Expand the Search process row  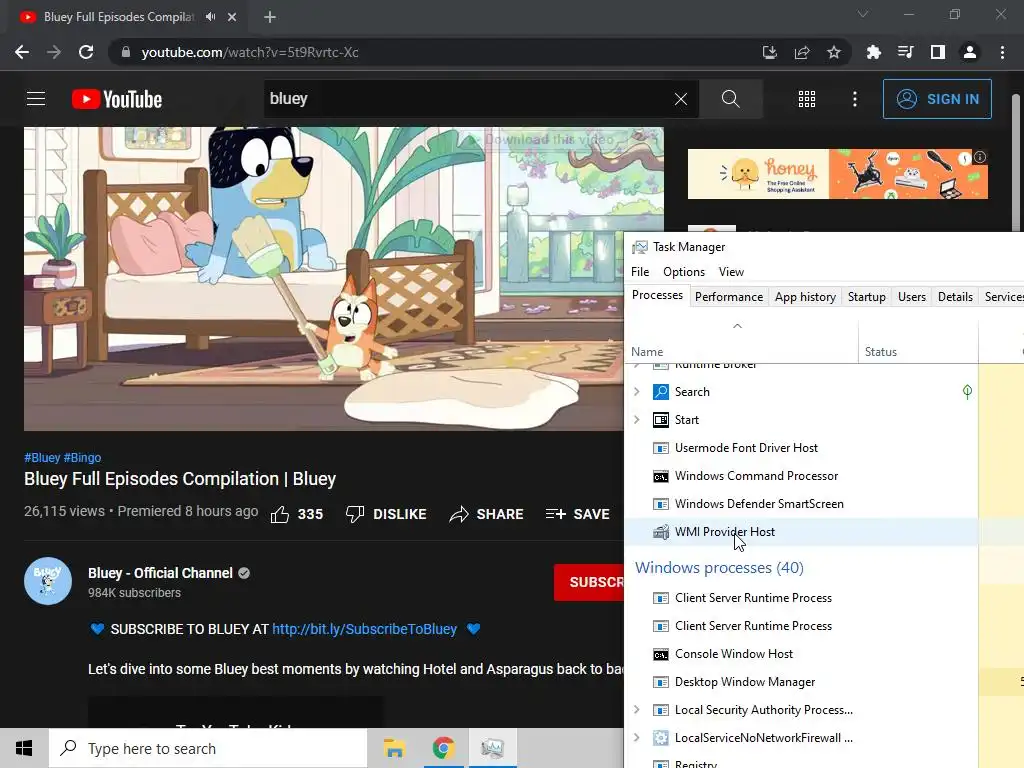coord(637,392)
